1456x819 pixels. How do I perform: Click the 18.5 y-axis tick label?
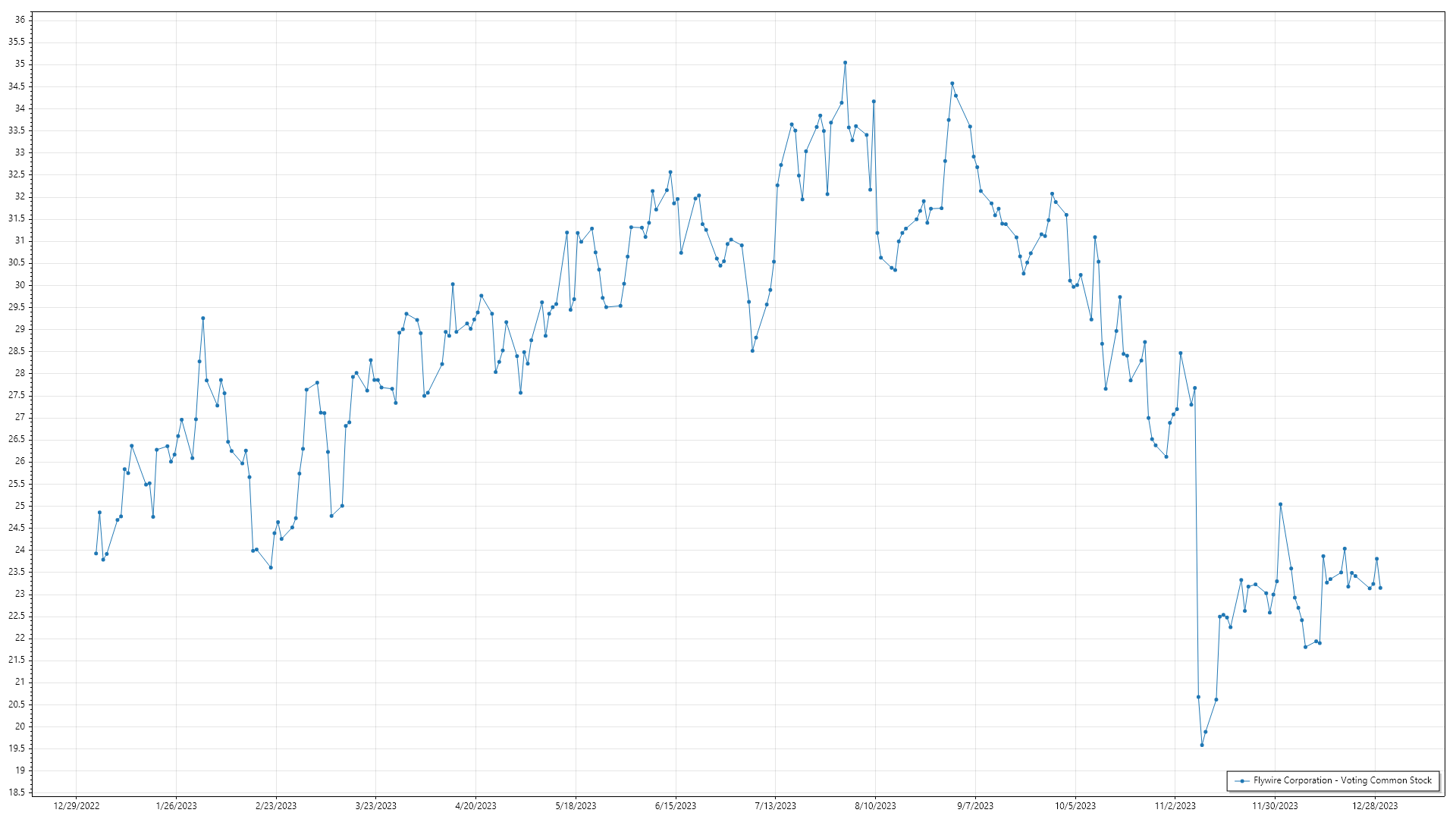coord(17,792)
